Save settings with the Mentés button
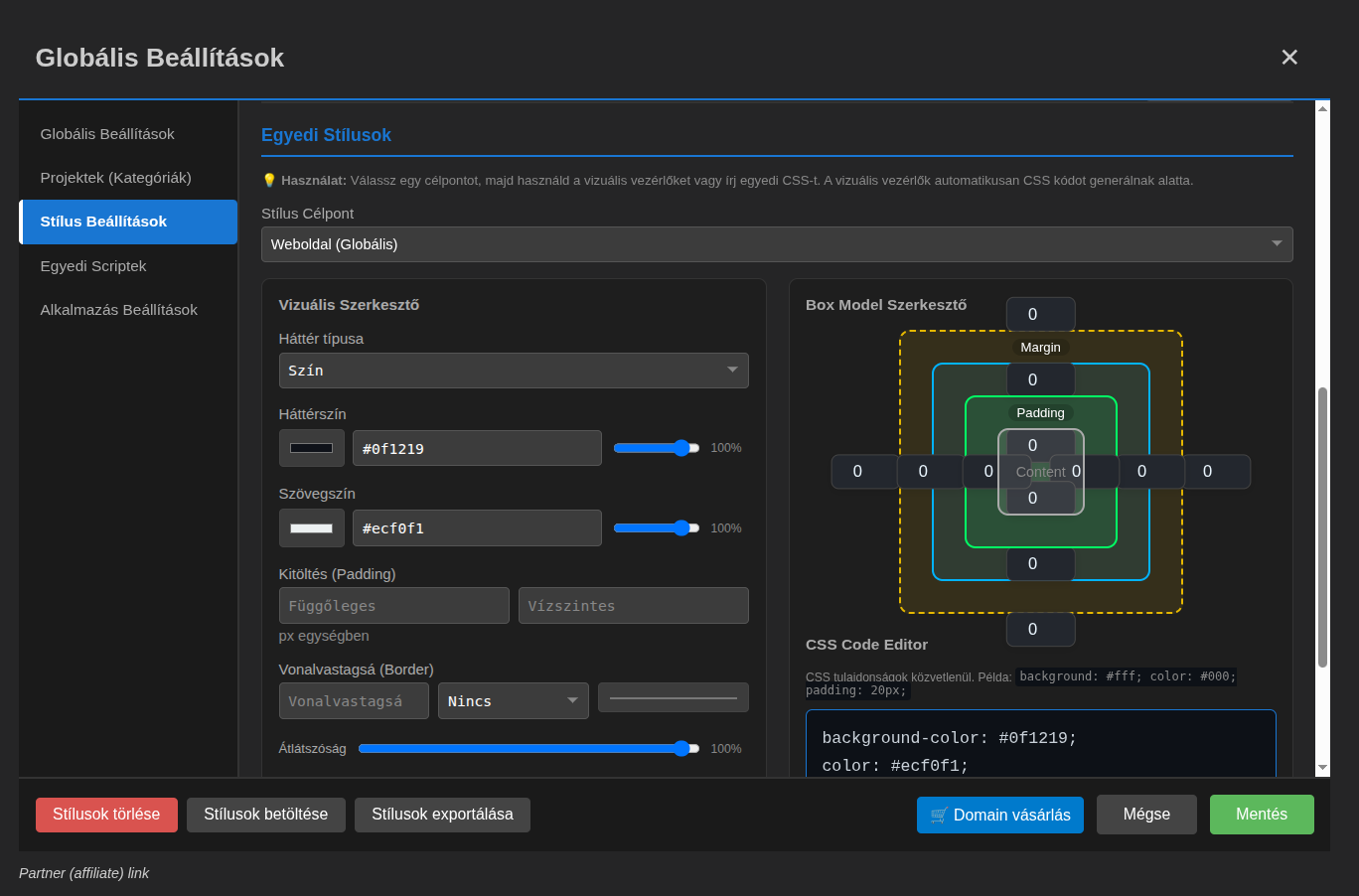Viewport: 1359px width, 896px height. point(1261,815)
